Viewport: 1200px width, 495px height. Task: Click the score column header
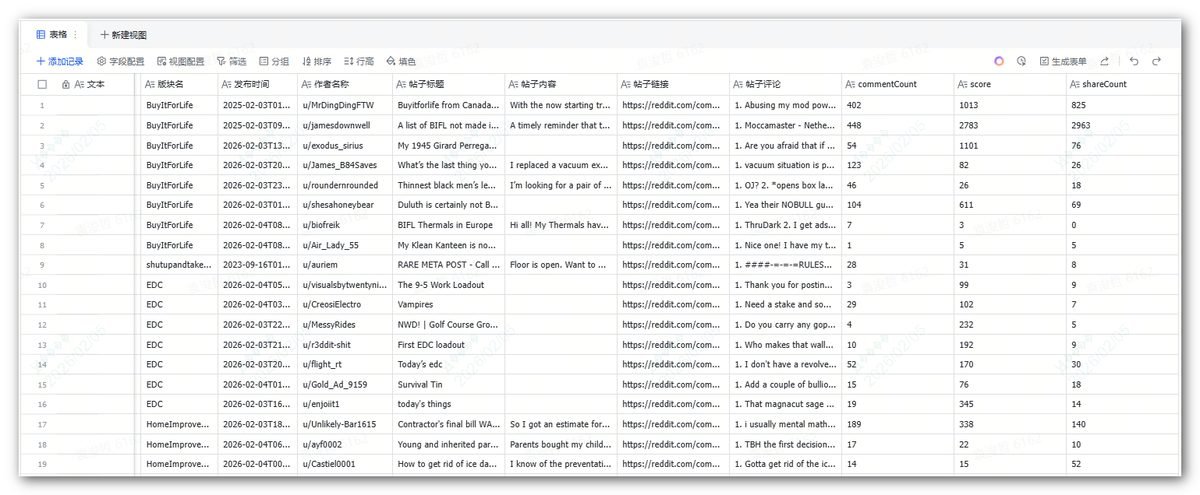[x=1009, y=85]
